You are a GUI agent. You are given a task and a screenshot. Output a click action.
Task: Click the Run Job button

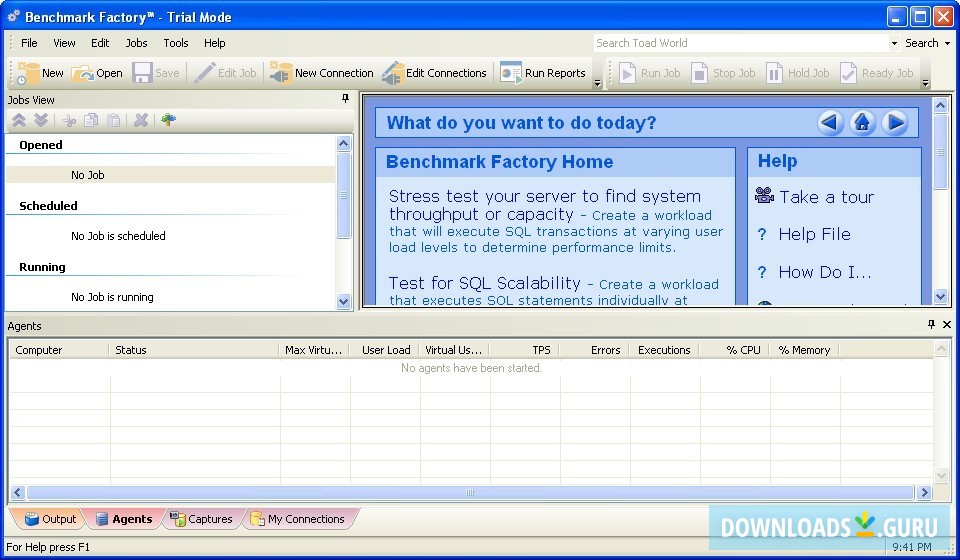click(x=649, y=73)
